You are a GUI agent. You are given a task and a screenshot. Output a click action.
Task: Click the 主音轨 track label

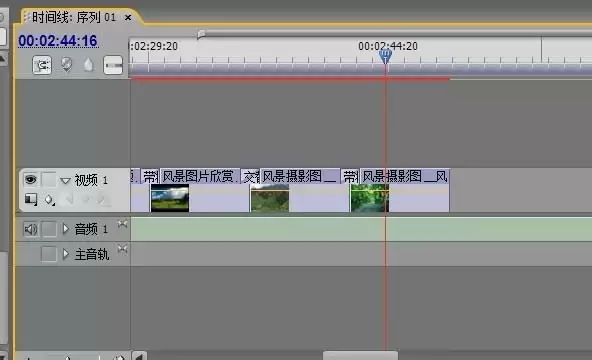(x=92, y=254)
